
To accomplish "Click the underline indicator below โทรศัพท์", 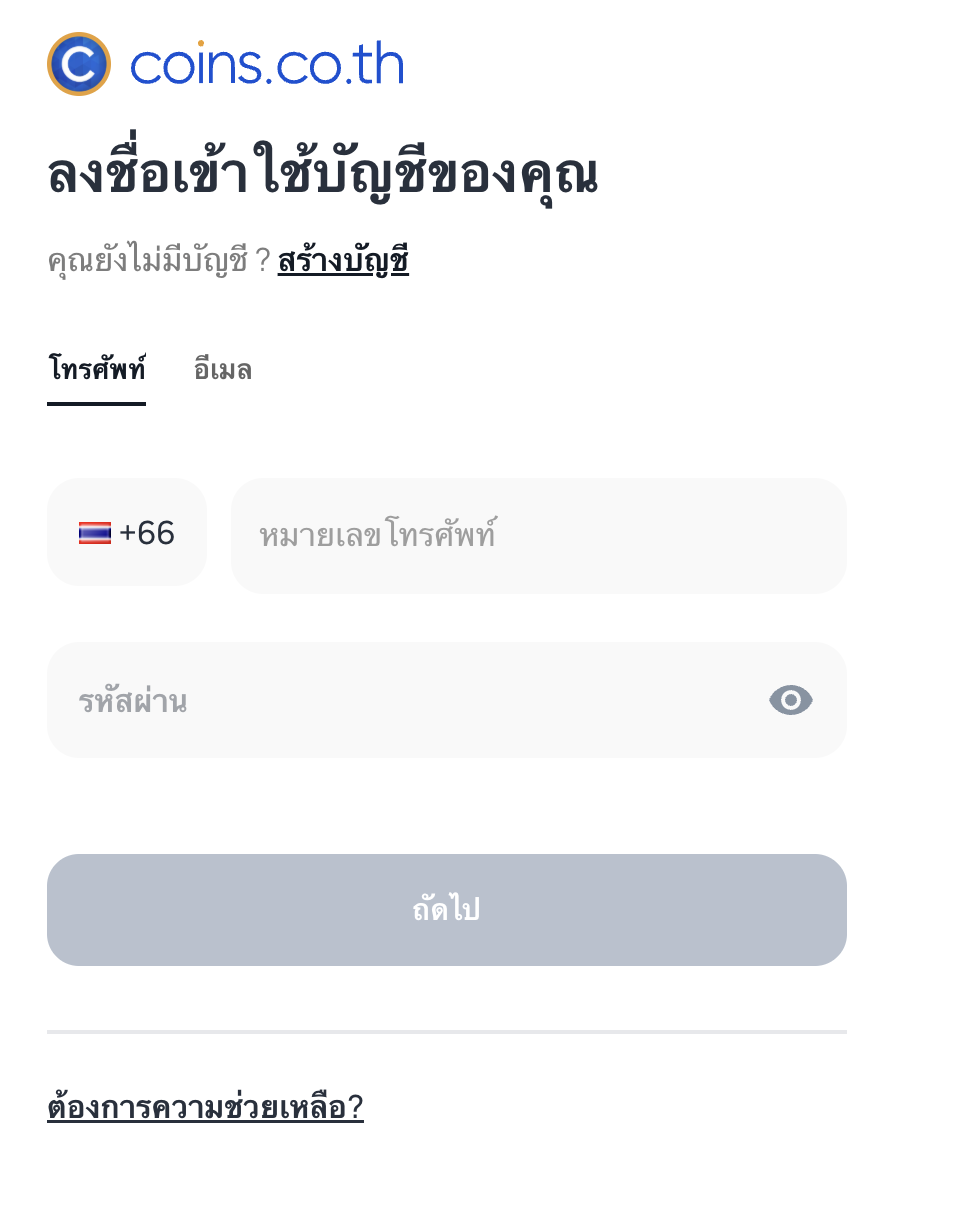I will click(97, 403).
